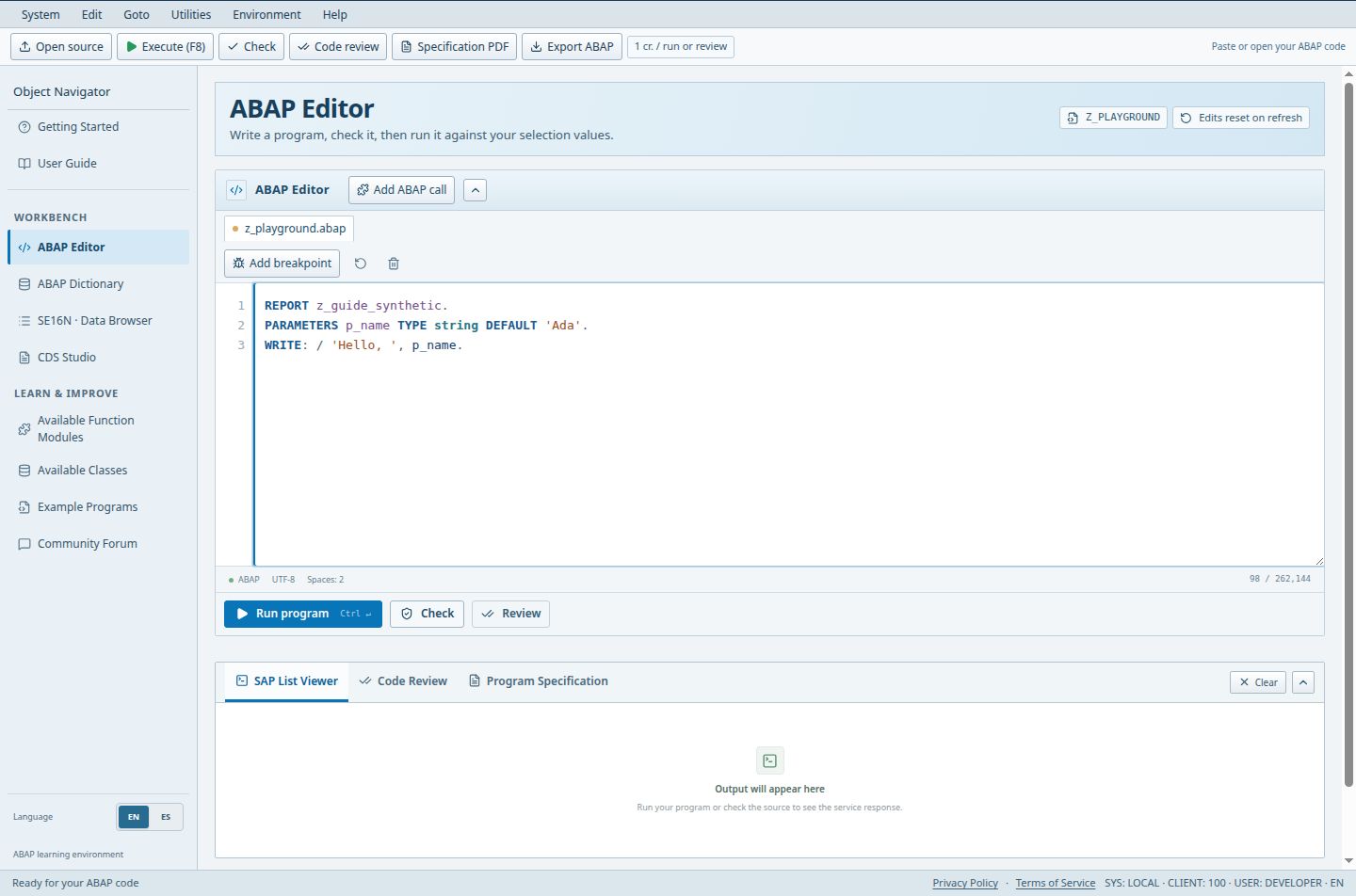Click the trash icon to delete code
Image resolution: width=1356 pixels, height=896 pixels.
coord(394,264)
